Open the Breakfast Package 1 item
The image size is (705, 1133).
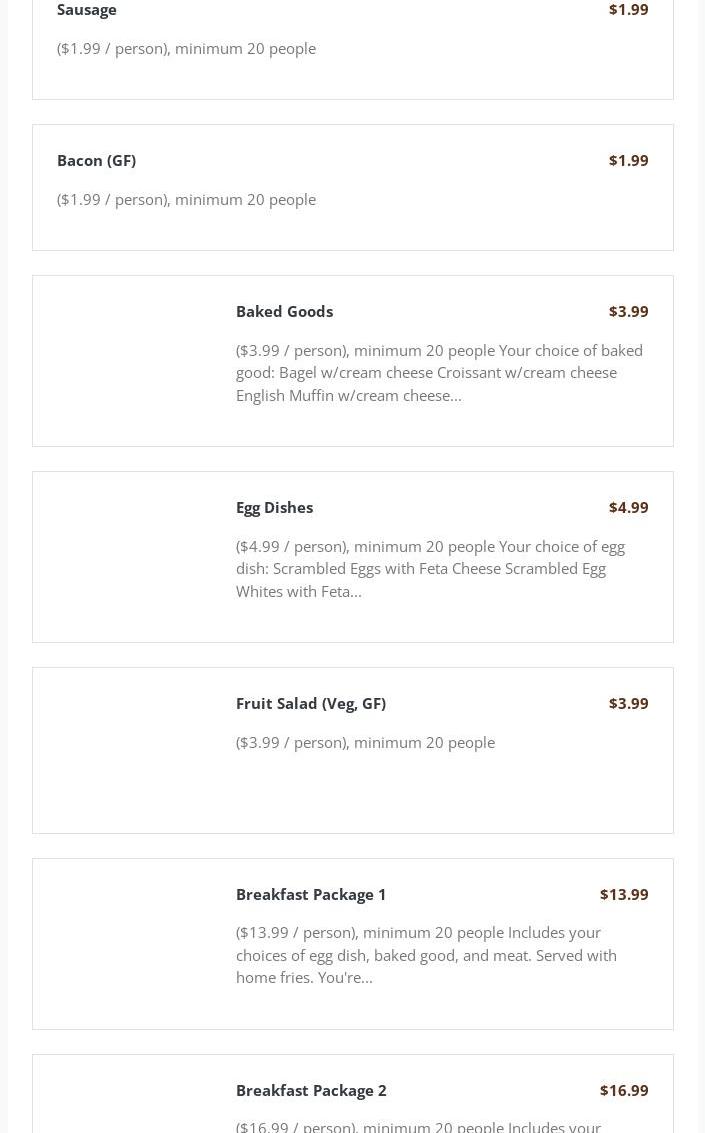(x=310, y=894)
